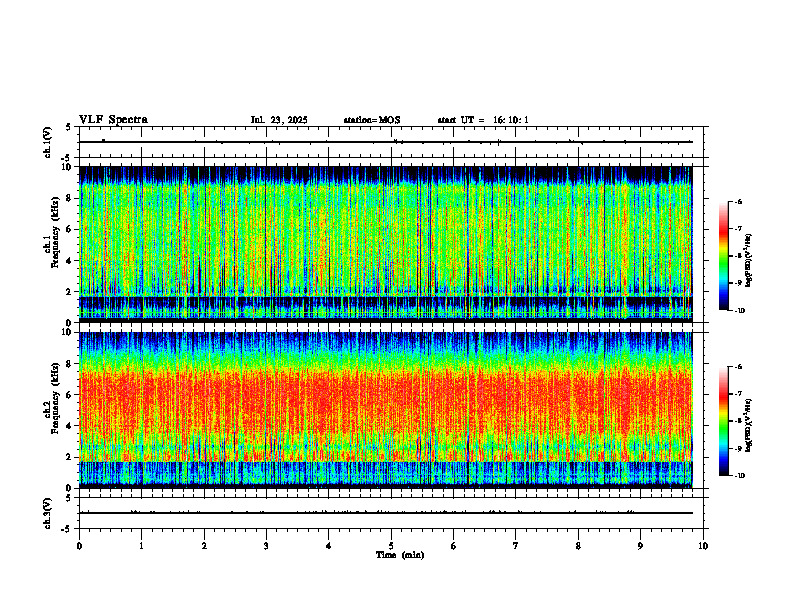Click the ch.3 voltage waveform trace
Screen dimensions: 792x612
click(x=385, y=513)
